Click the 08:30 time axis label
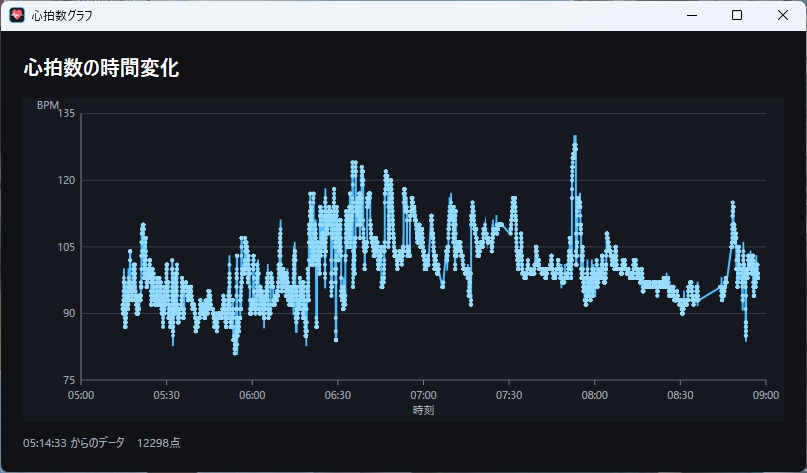Image resolution: width=807 pixels, height=473 pixels. pyautogui.click(x=680, y=395)
